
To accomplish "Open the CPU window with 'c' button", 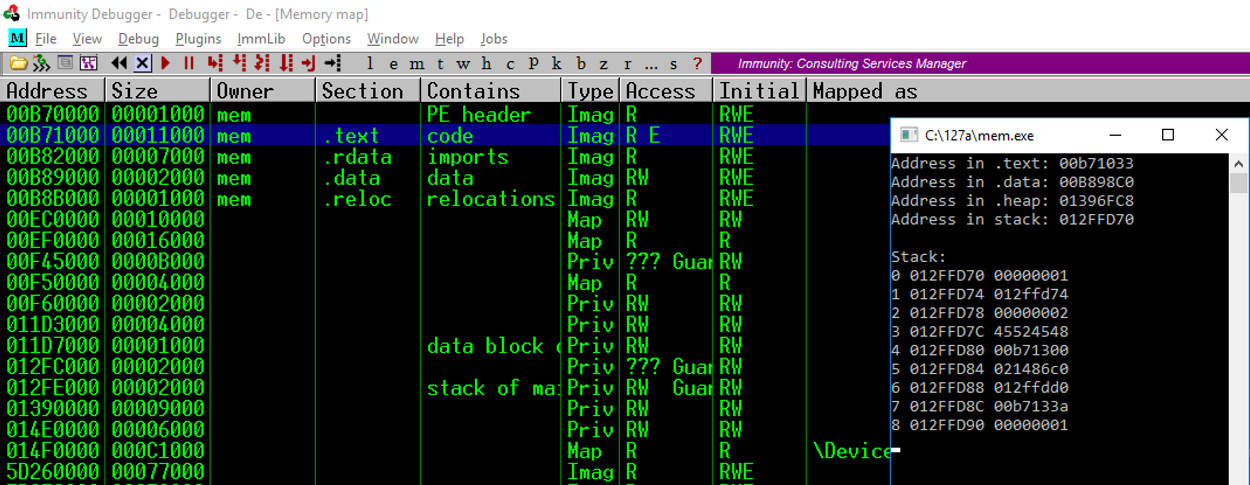I will [510, 63].
